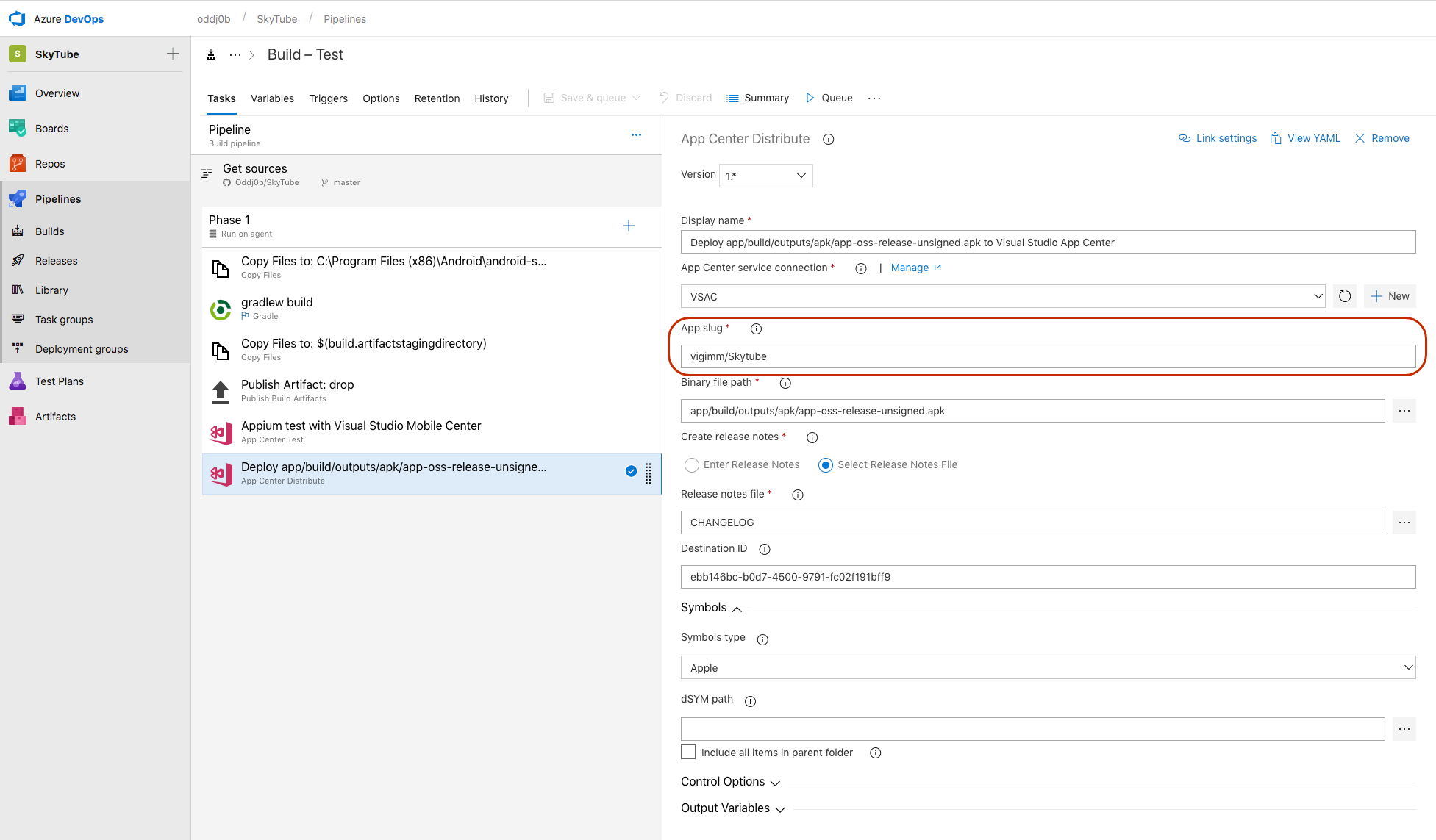Switch to the Triggers tab
The height and width of the screenshot is (840, 1436).
(x=328, y=98)
